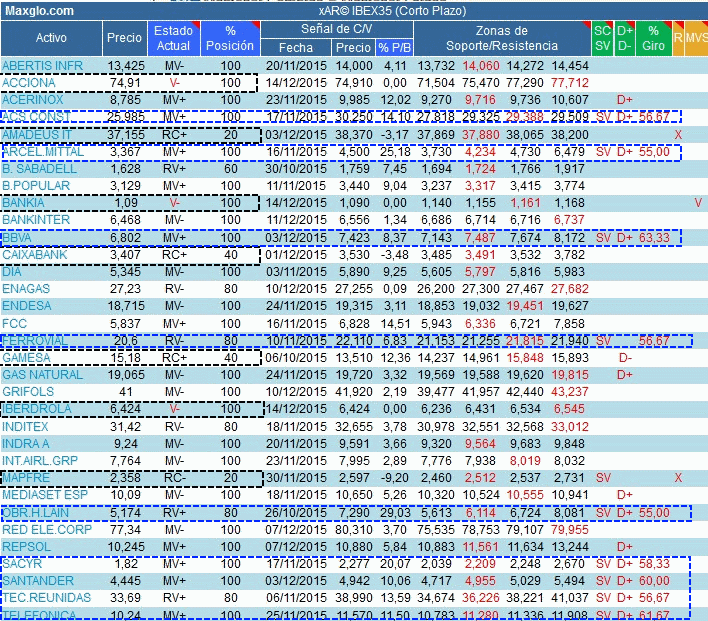
Task: Open the REPSOL asset link
Action: click(26, 547)
